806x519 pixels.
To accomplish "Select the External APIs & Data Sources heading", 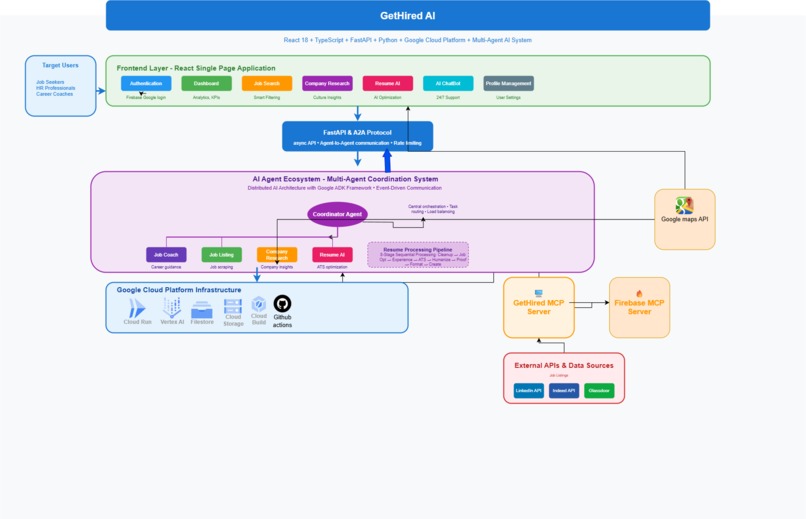I will [564, 365].
